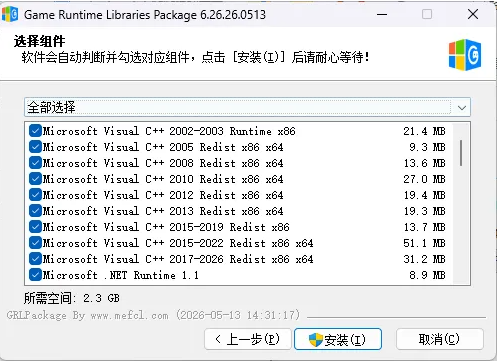Uncheck Visual C++ 2005 Redist checkbox
The height and width of the screenshot is (362, 499).
tap(35, 147)
